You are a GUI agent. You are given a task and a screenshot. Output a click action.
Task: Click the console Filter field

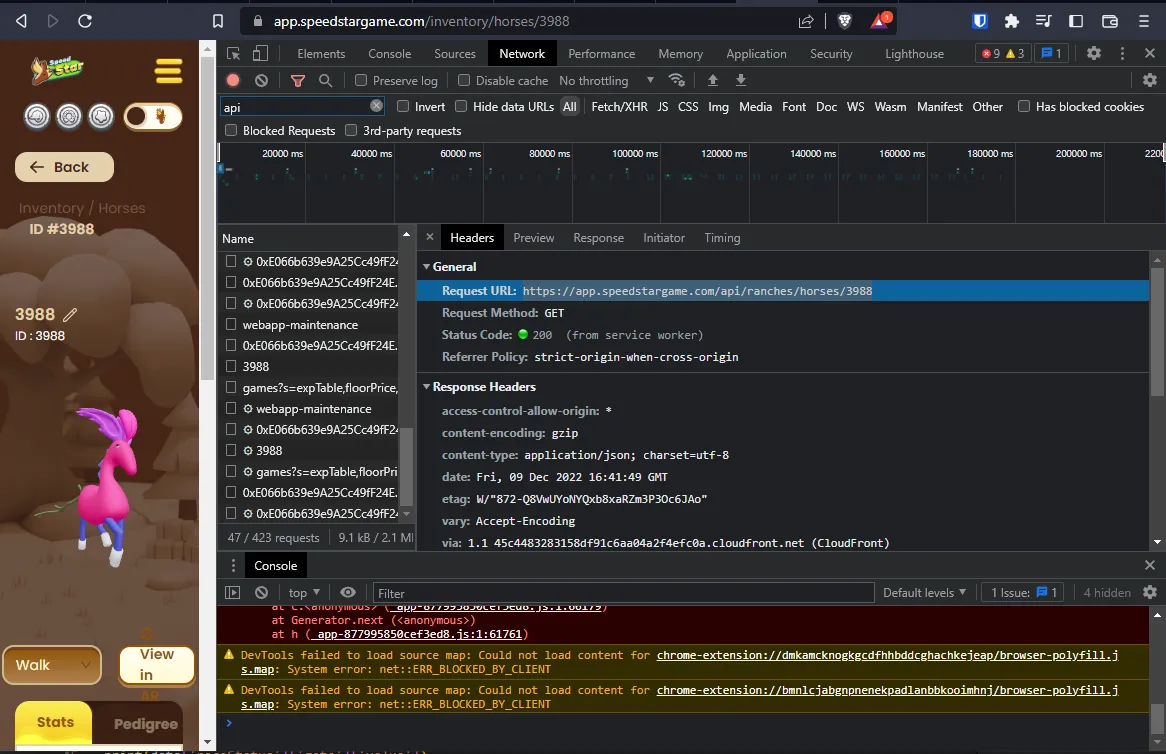[x=623, y=593]
